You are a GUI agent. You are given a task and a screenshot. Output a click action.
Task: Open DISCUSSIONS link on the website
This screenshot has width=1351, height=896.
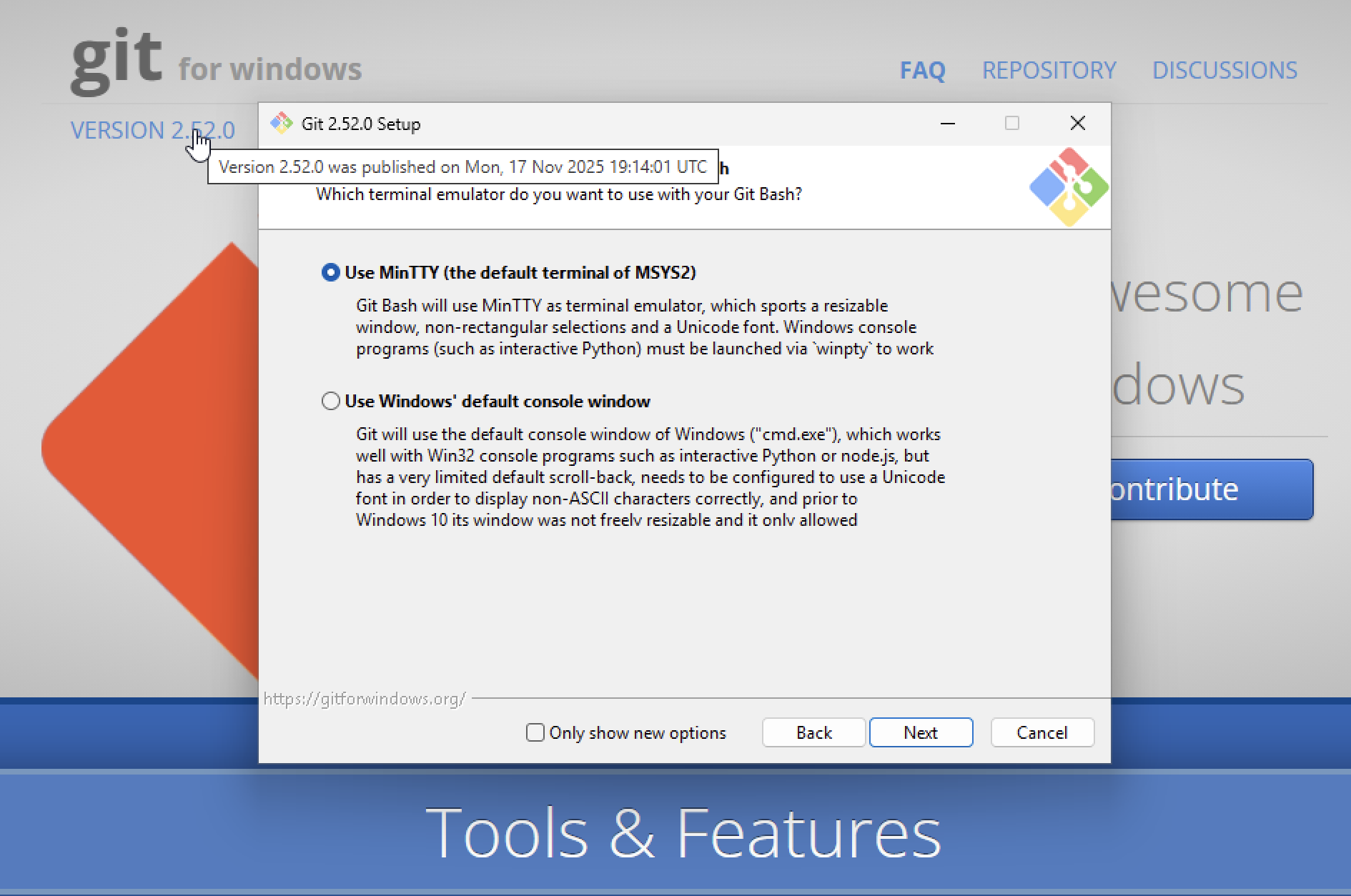click(x=1224, y=70)
